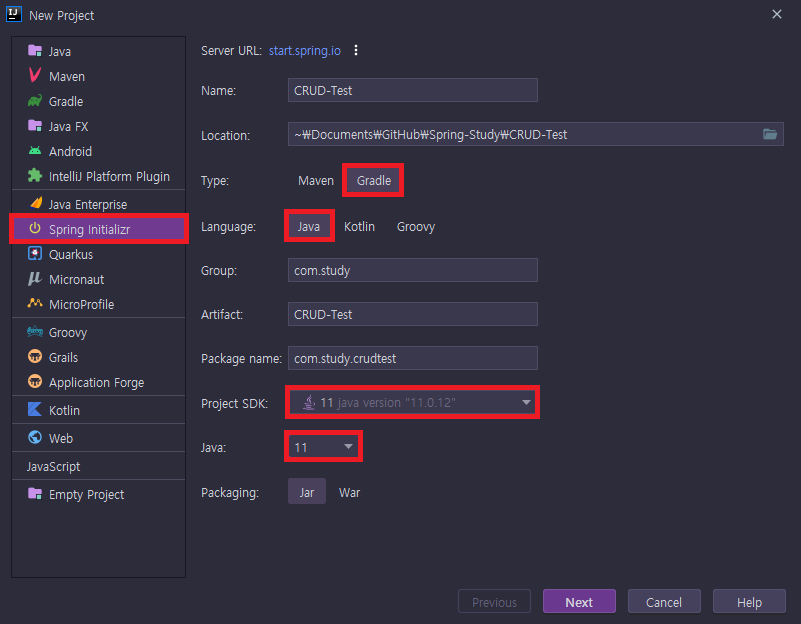Viewport: 801px width, 624px height.
Task: Open Help for the dialog
Action: click(x=749, y=602)
